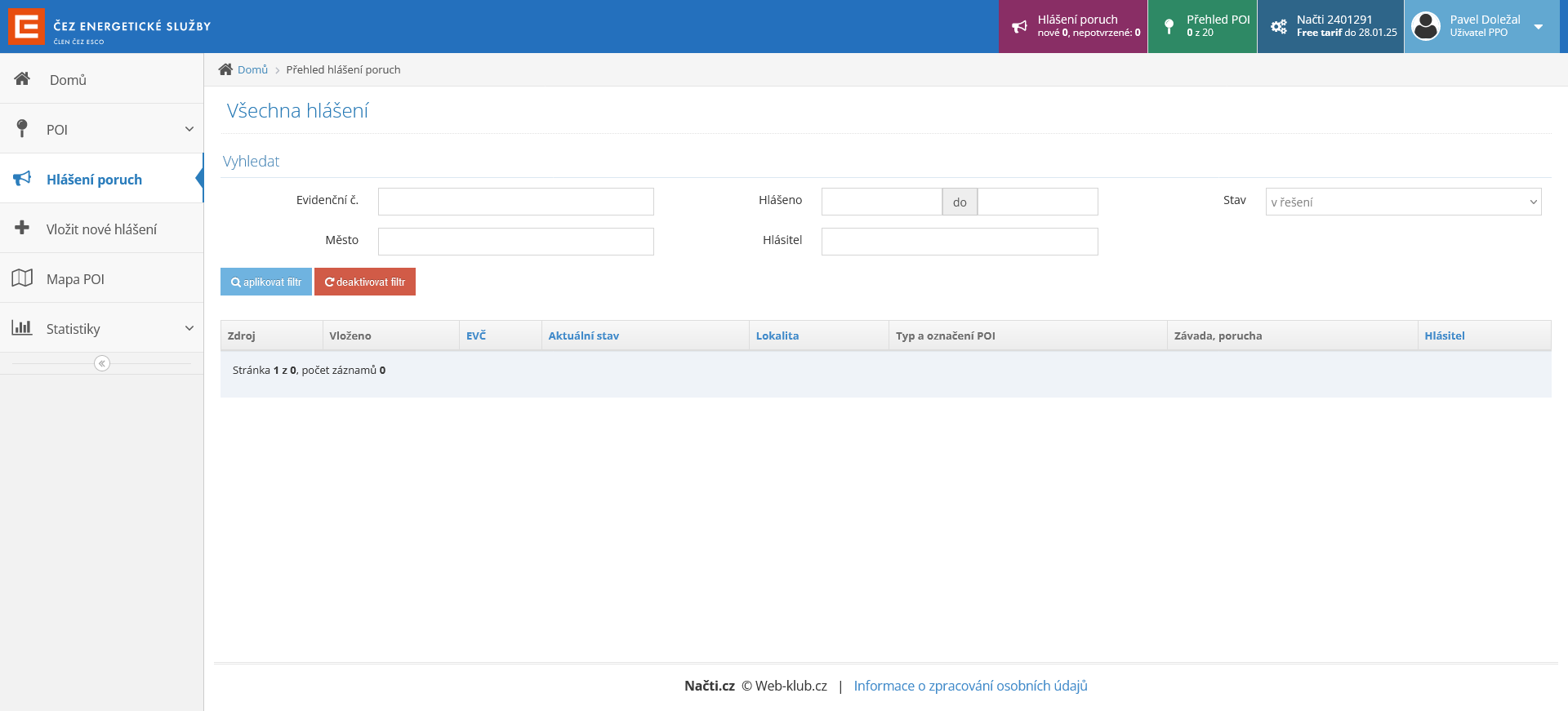Click the plus icon for new report
Image resolution: width=1568 pixels, height=711 pixels.
tap(22, 228)
